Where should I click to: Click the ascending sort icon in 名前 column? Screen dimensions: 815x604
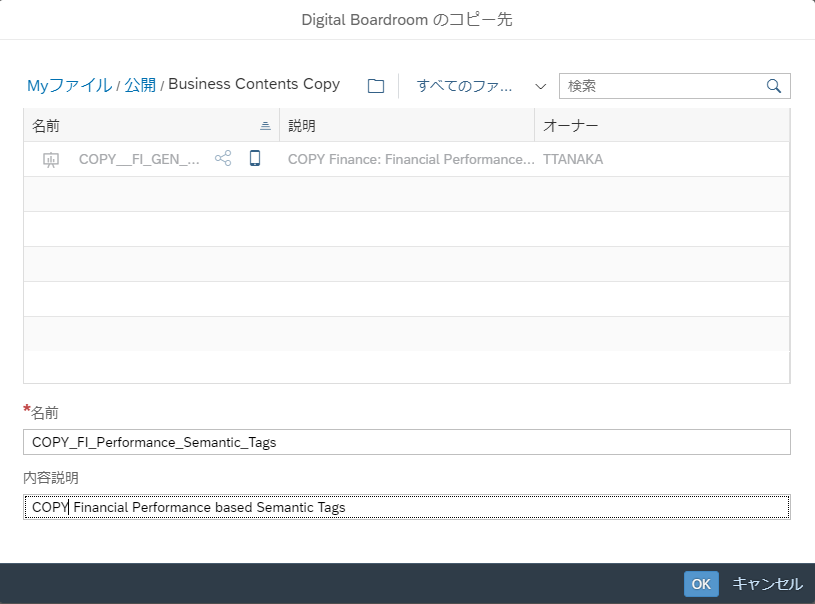pyautogui.click(x=265, y=126)
